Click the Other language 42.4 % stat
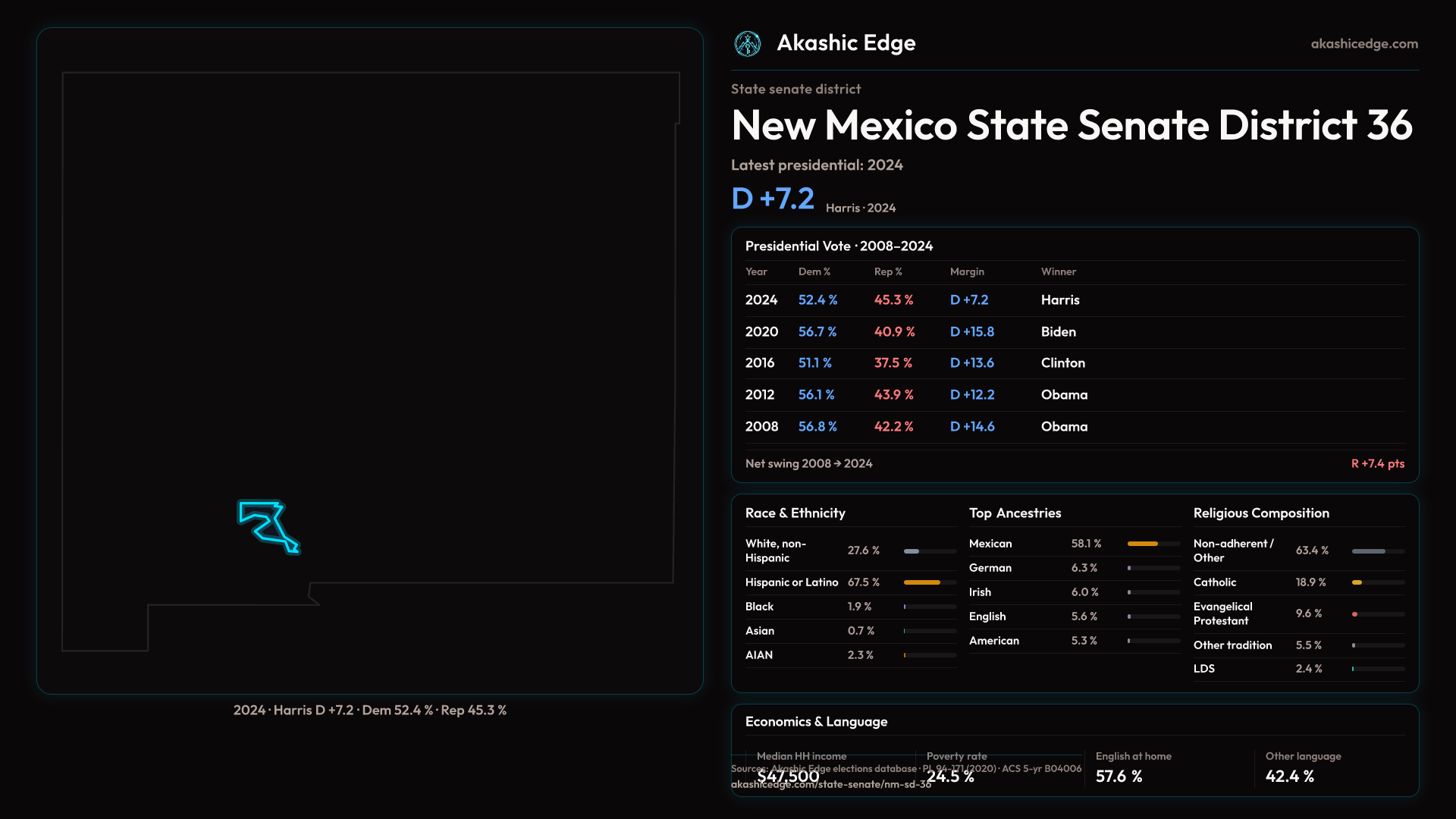Screen dimensions: 1456x819 coord(1289,776)
